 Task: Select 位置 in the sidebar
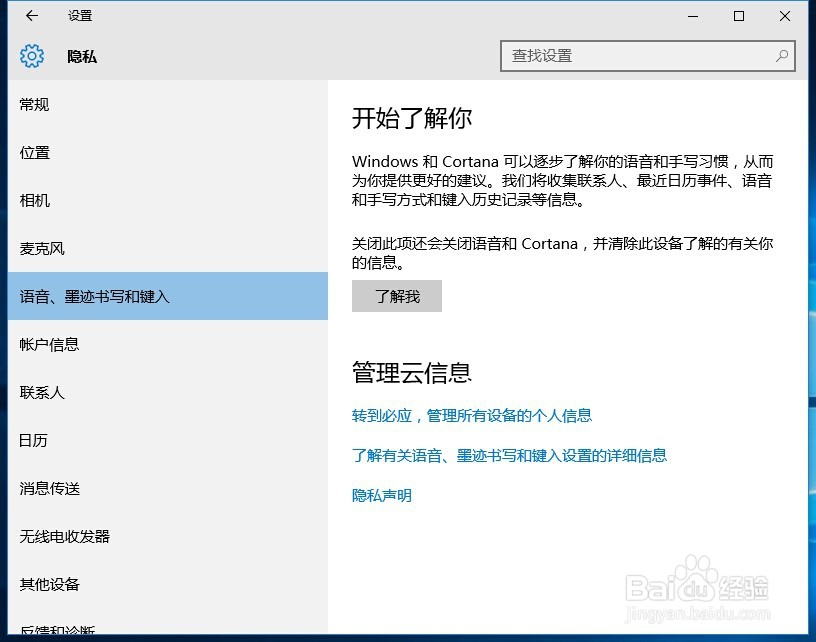tap(168, 152)
